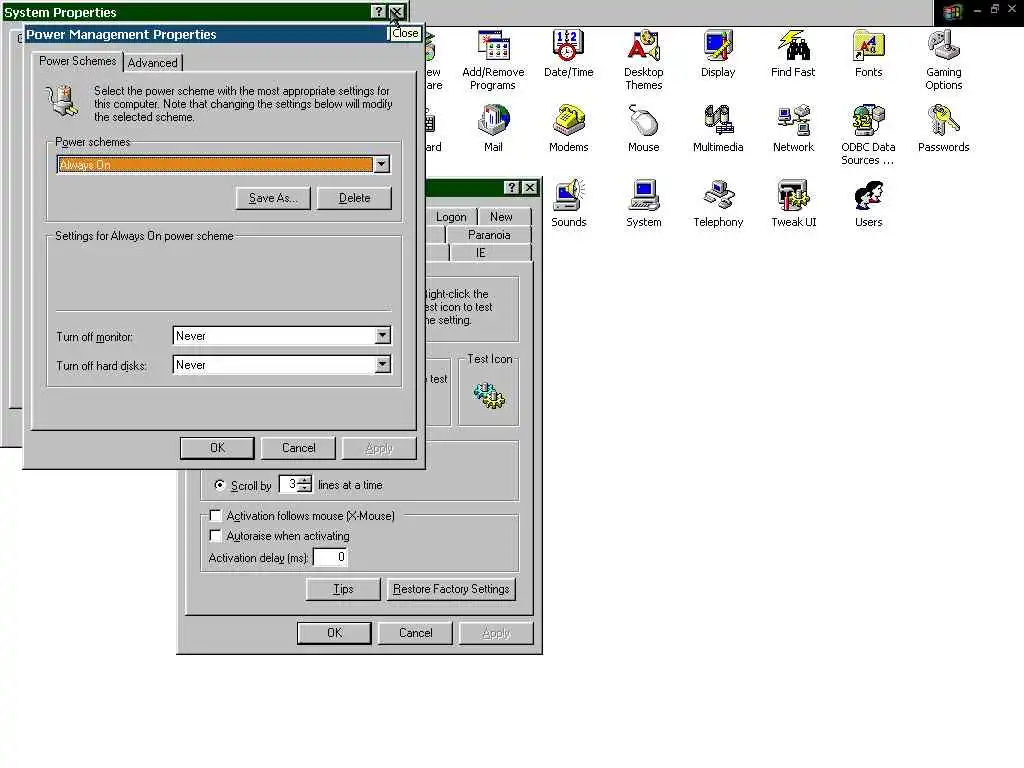Screen dimensions: 1024x768
Task: Open ODBC Data Sources icon
Action: pyautogui.click(x=868, y=134)
